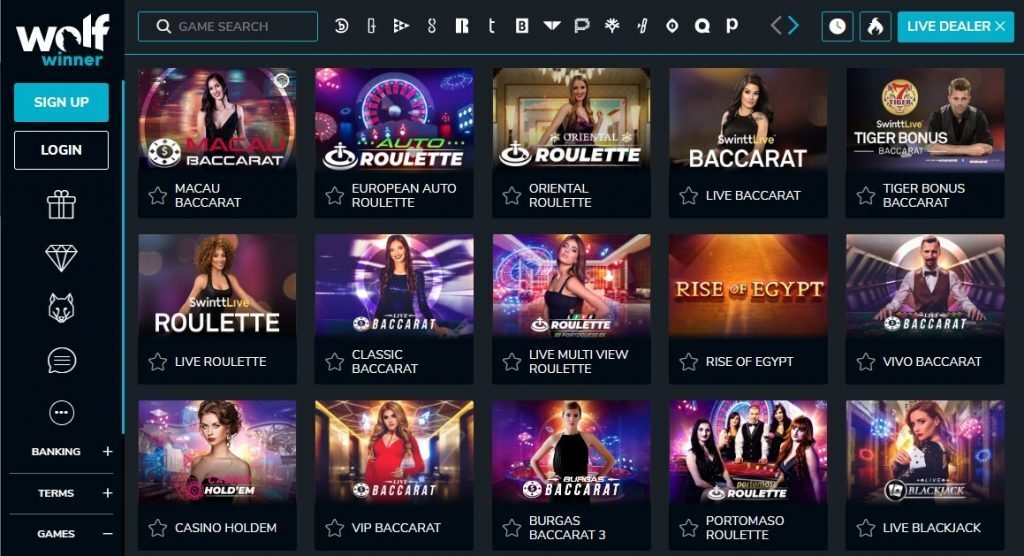Screen dimensions: 1024x556
Task: Click the Wolf Winner logo
Action: click(x=62, y=41)
